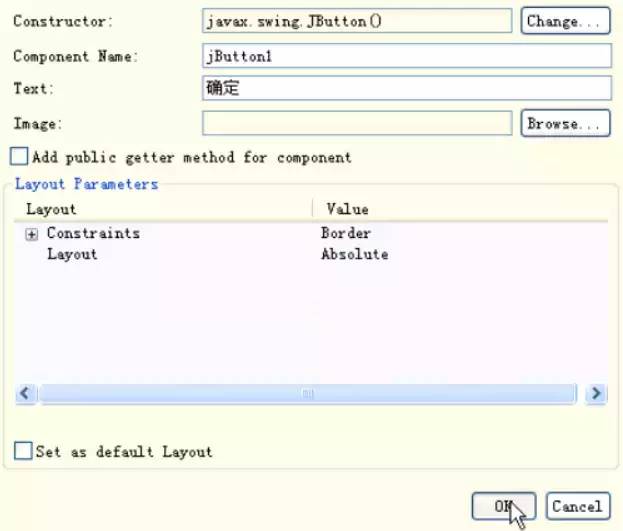Click the Browse... button for Image
Viewport: 623px width, 531px height.
click(x=565, y=124)
